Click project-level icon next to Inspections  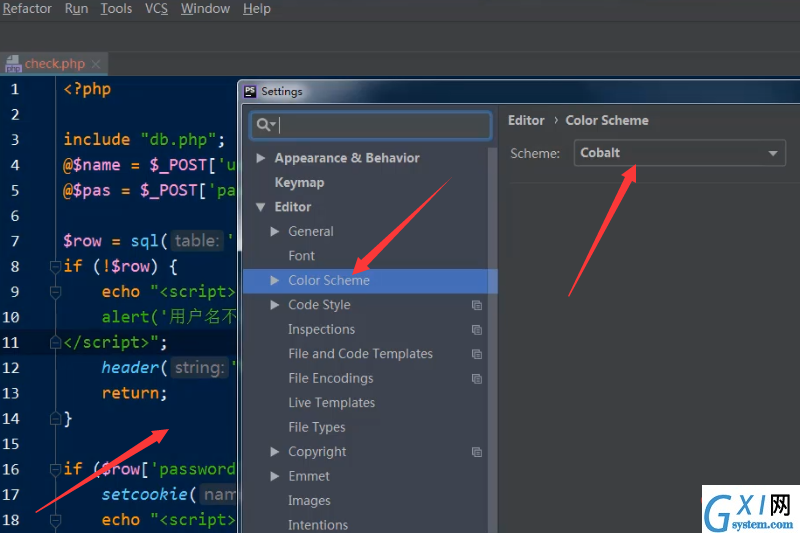point(477,329)
